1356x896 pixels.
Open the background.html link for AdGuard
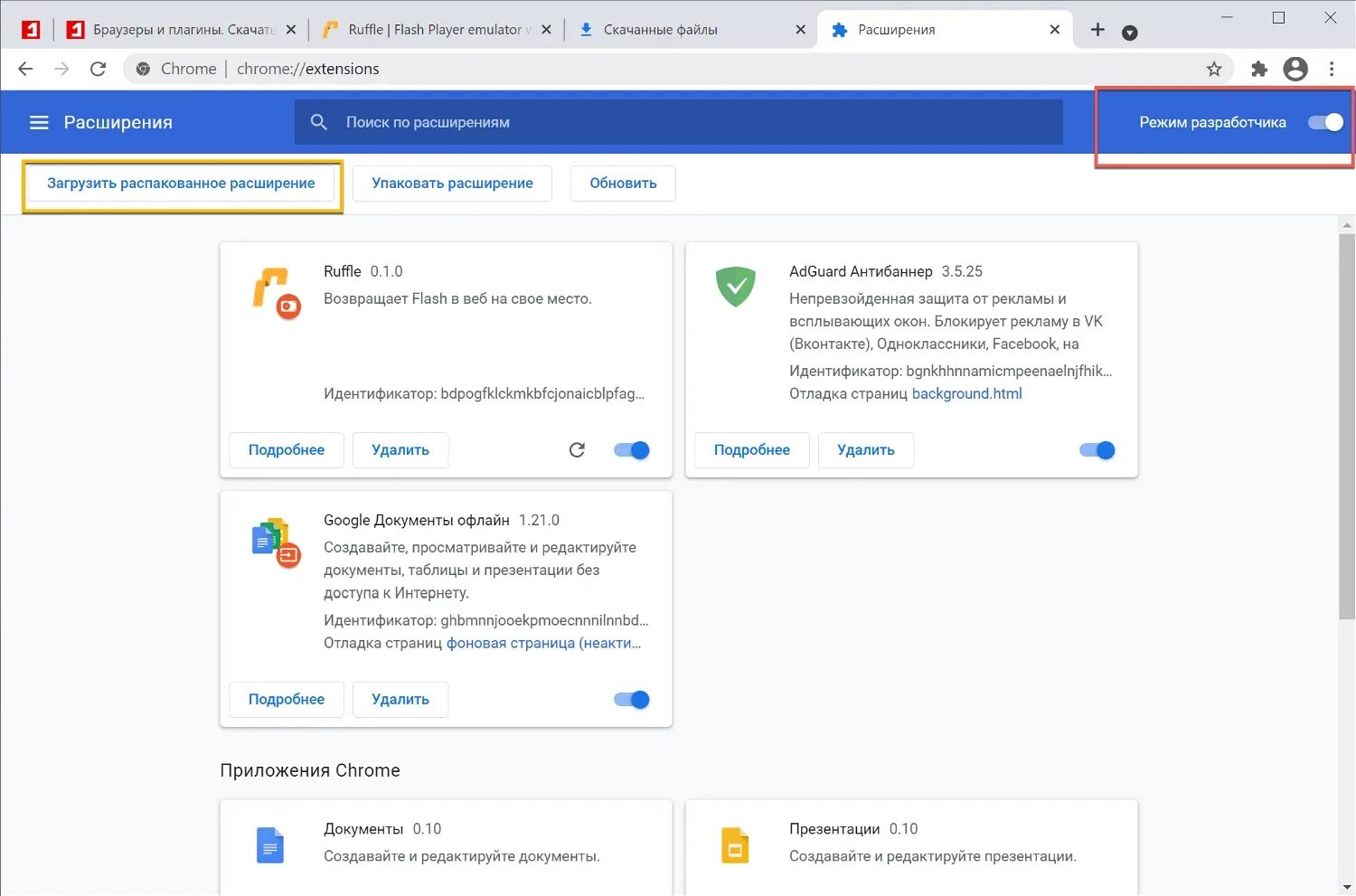point(966,393)
